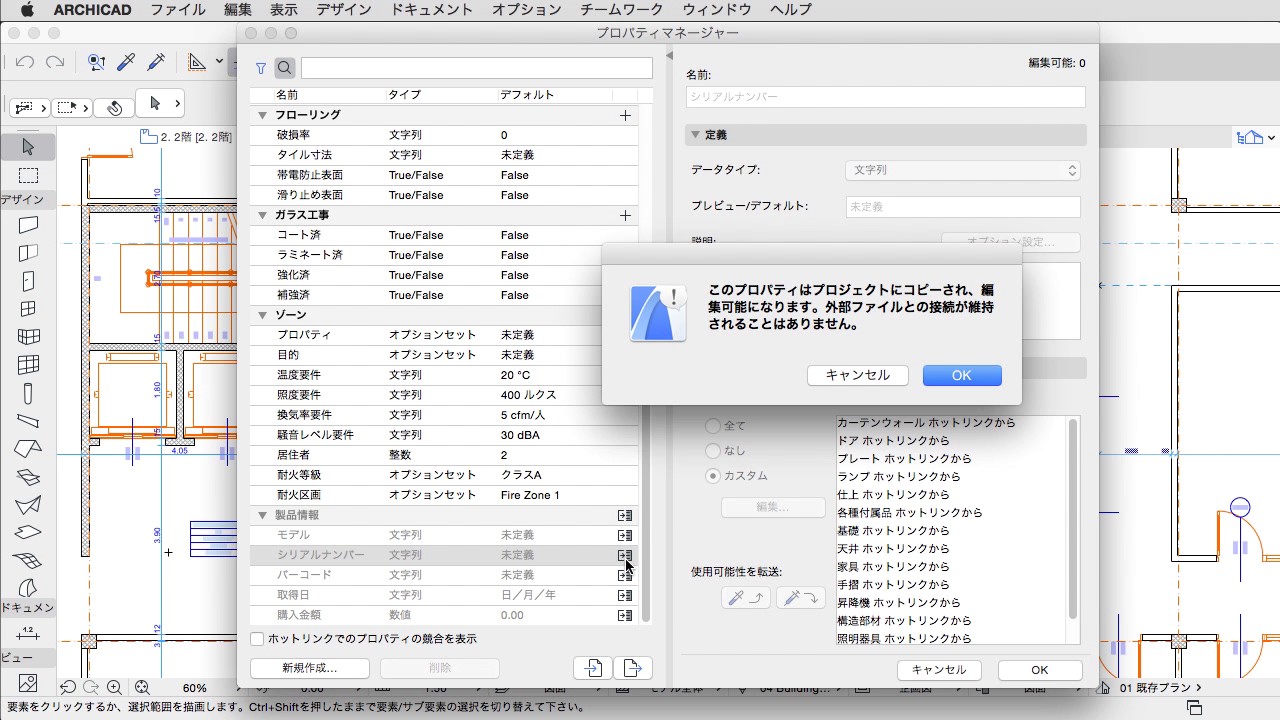Select the Wall tool in the toolbox

28,225
